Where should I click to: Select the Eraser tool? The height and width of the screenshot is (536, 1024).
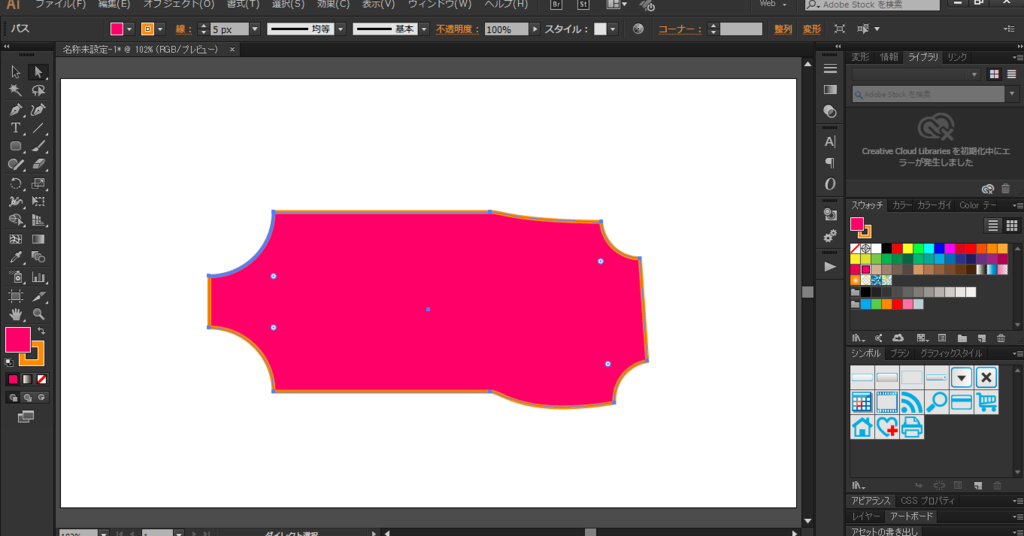click(38, 165)
